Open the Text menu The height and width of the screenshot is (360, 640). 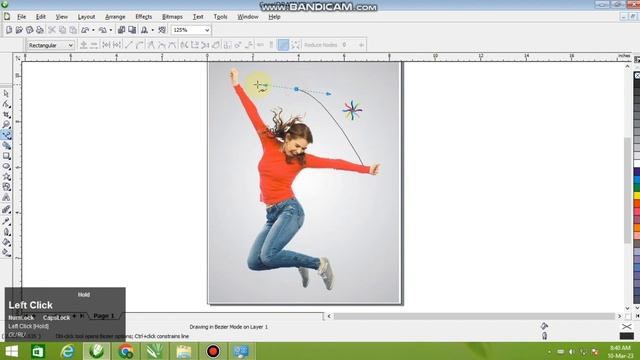coord(198,17)
